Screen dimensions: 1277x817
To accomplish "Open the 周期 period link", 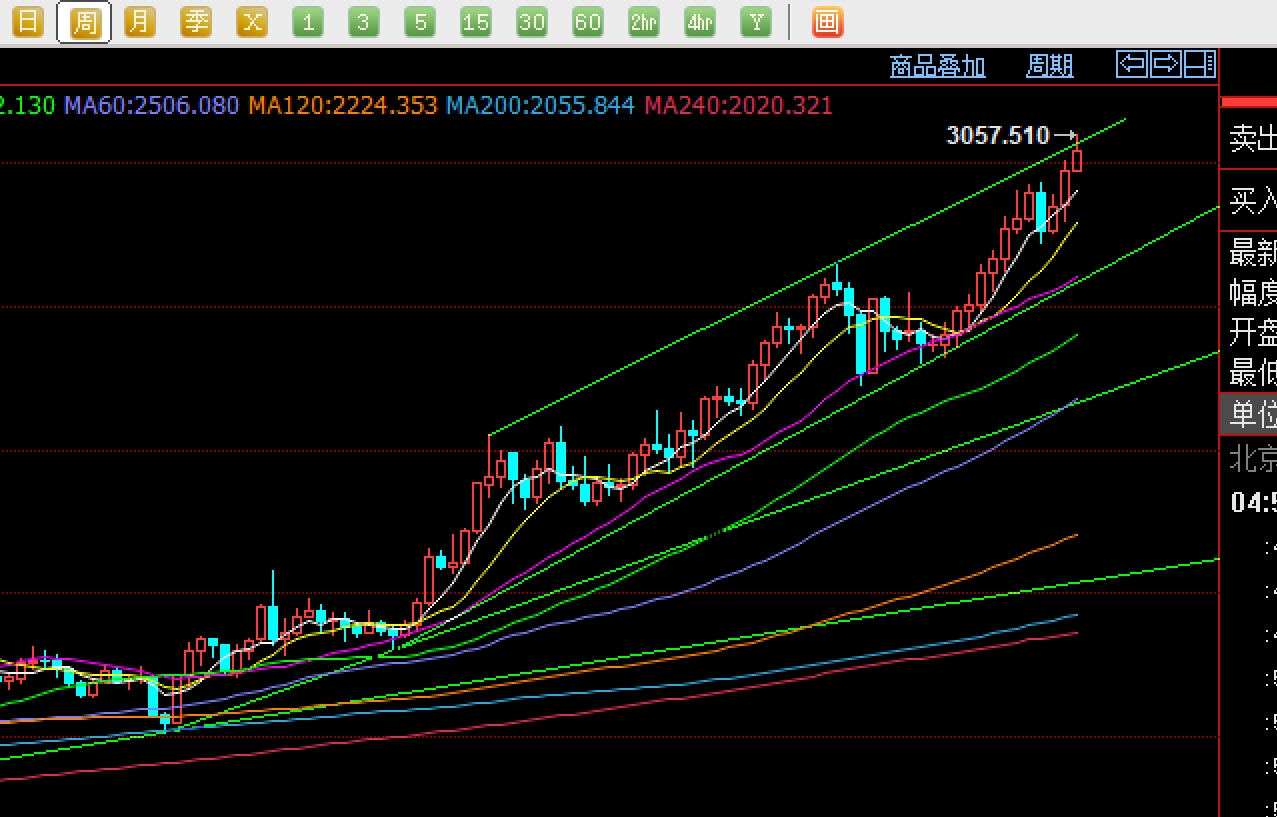I will [1049, 67].
